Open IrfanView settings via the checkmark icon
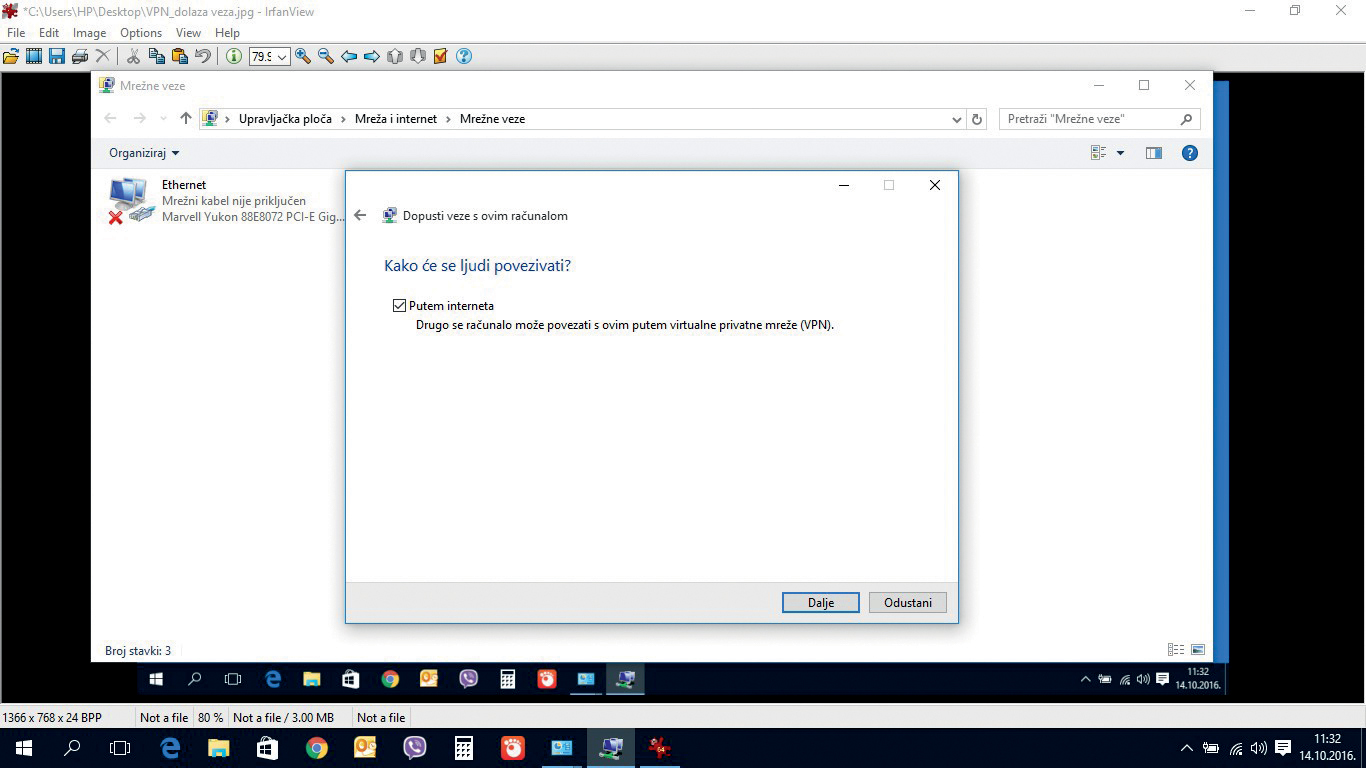Screen dimensions: 1366x768 (x=441, y=56)
